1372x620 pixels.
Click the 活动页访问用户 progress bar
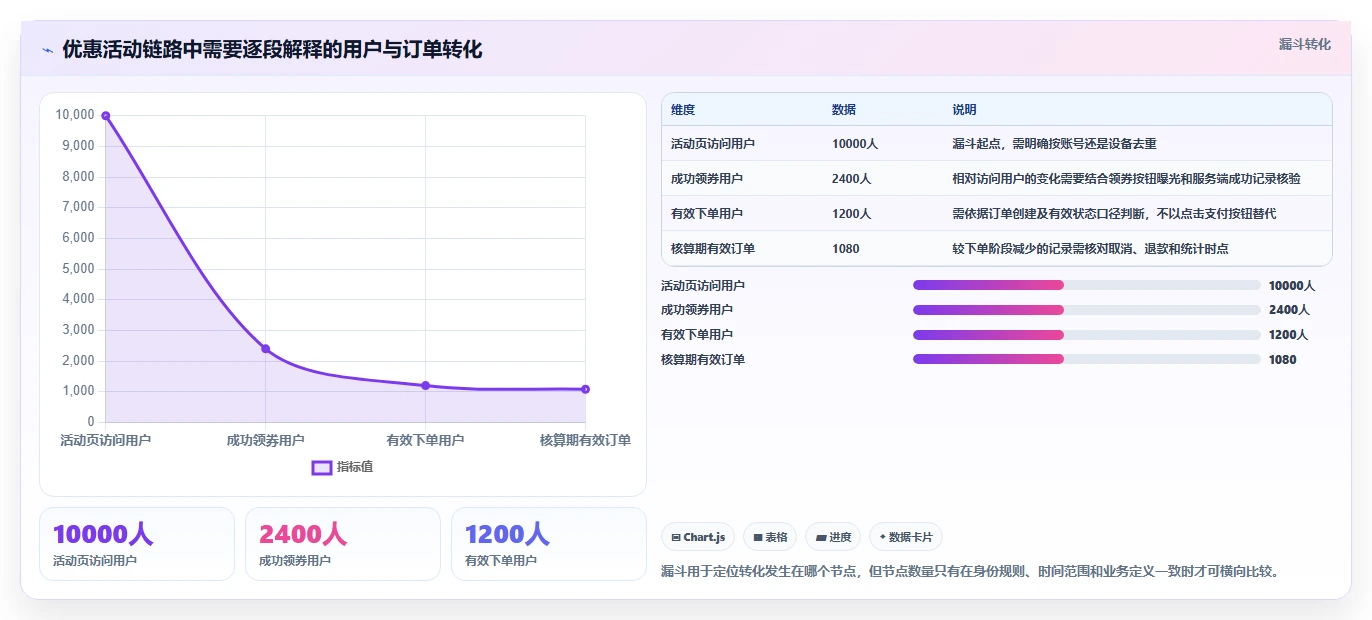click(x=1086, y=285)
